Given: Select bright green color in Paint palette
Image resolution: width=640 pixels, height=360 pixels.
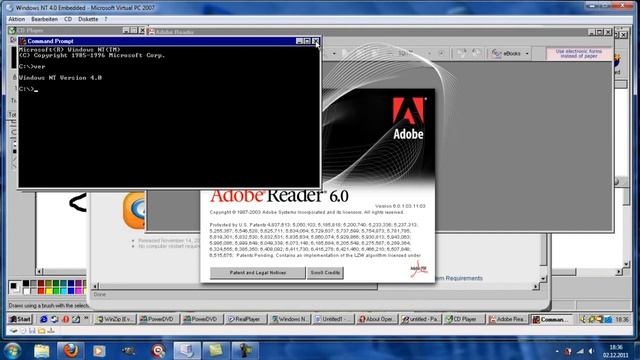Looking at the screenshot, I should point(56,291).
